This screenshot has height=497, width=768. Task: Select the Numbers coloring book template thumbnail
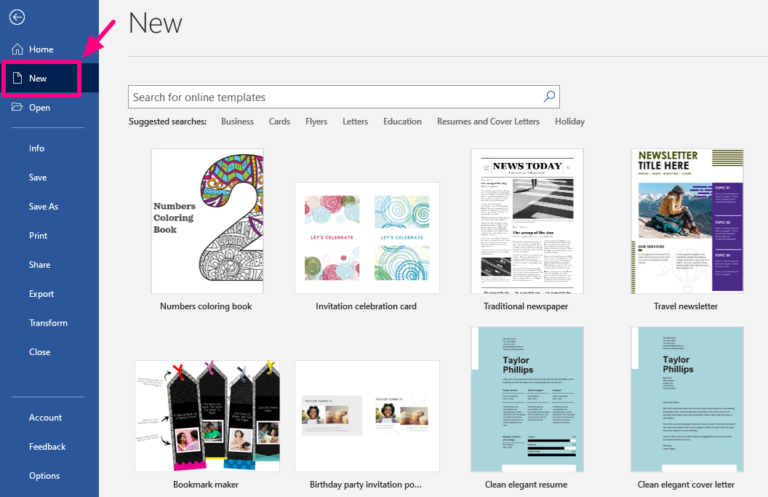[x=207, y=221]
